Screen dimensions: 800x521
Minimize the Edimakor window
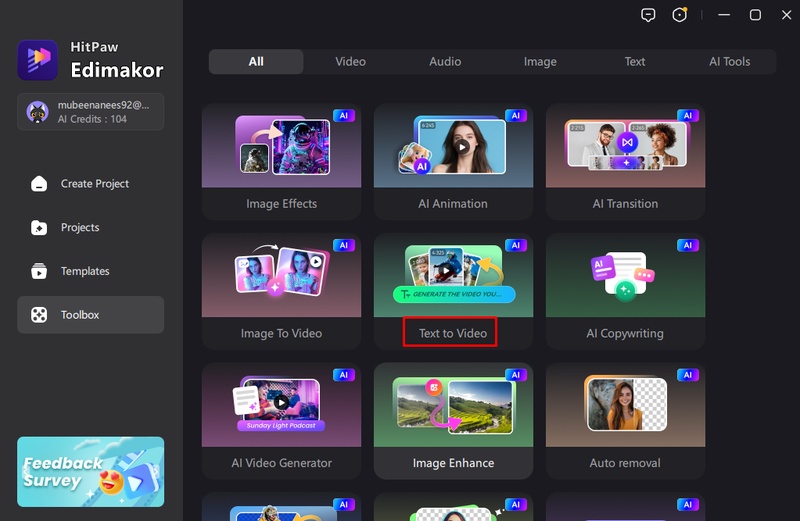(724, 15)
